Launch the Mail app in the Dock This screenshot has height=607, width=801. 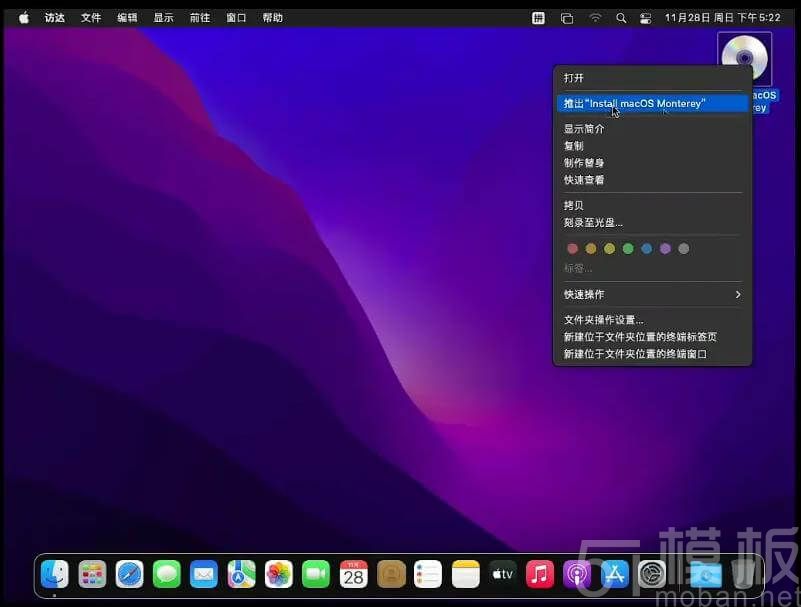(x=203, y=574)
